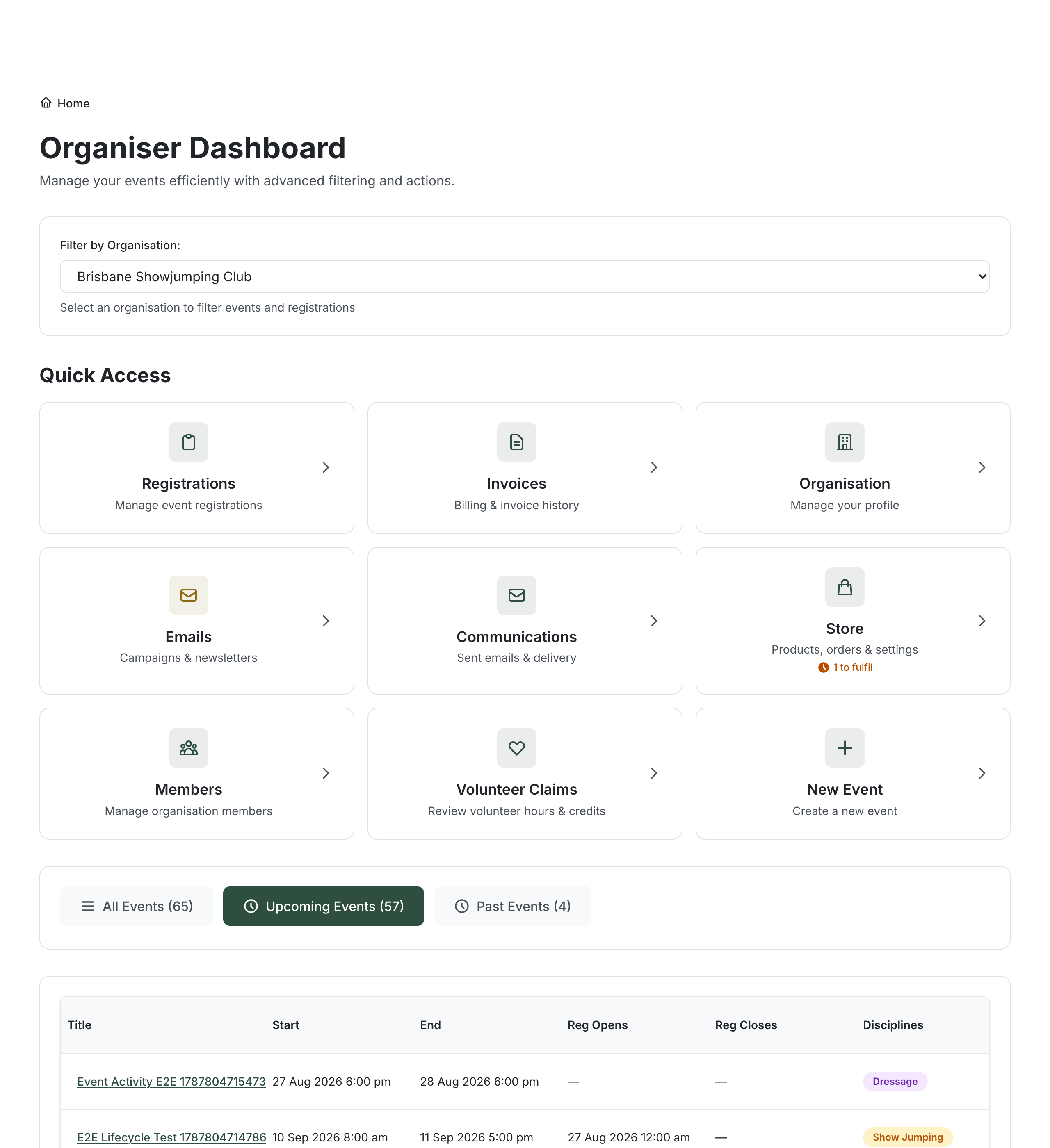Open E2E Lifecycle Test 1787804714786 link
1050x1148 pixels.
pos(171,1137)
